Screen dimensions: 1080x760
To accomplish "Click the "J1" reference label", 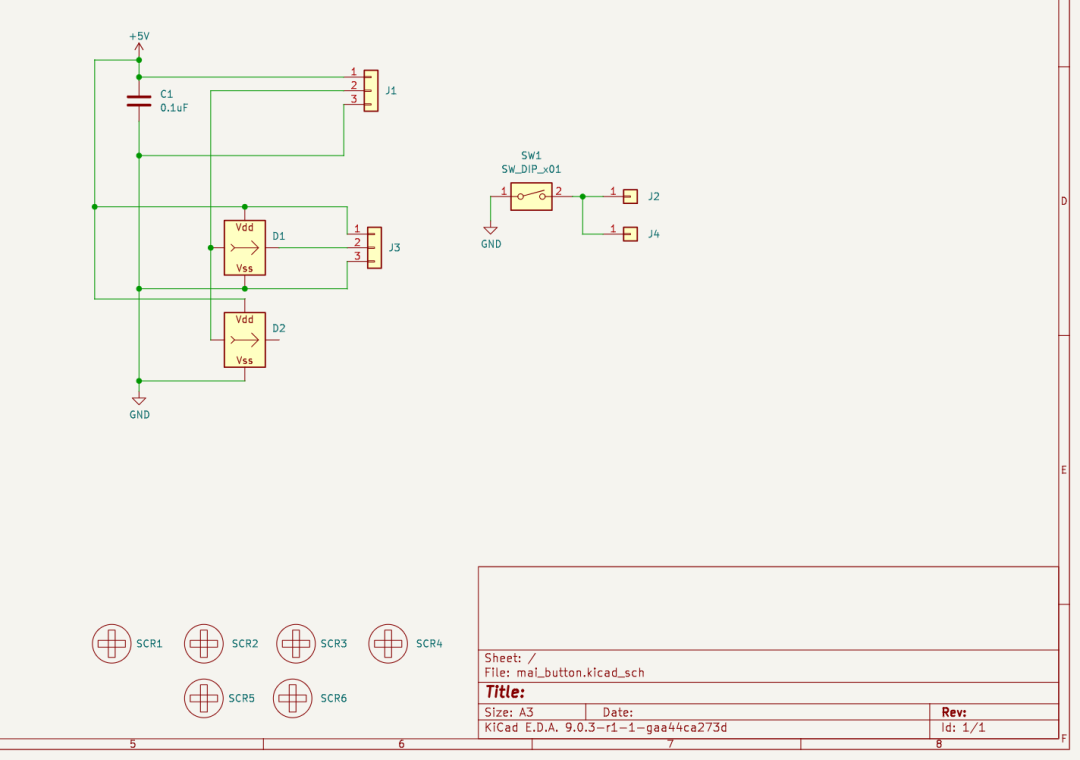I will [x=391, y=90].
